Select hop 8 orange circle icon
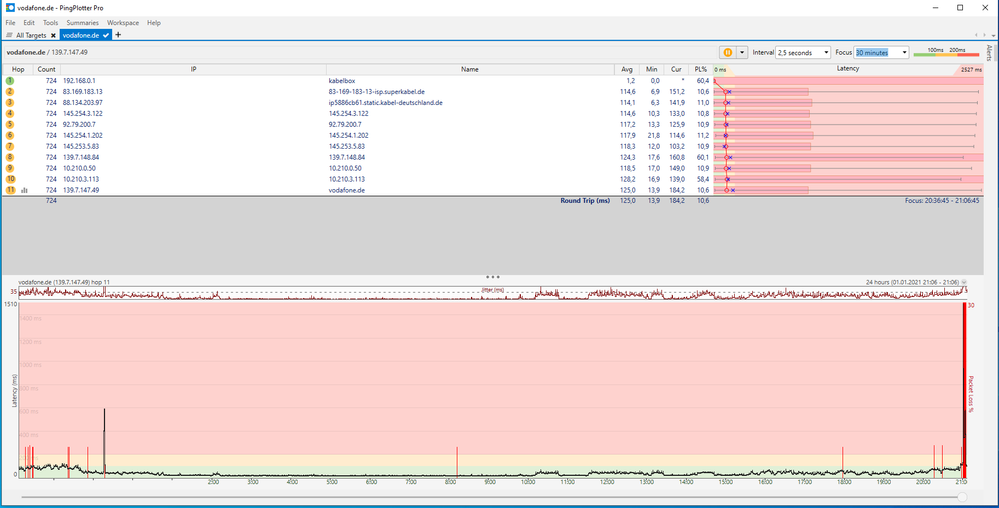This screenshot has width=999, height=508. tap(10, 157)
